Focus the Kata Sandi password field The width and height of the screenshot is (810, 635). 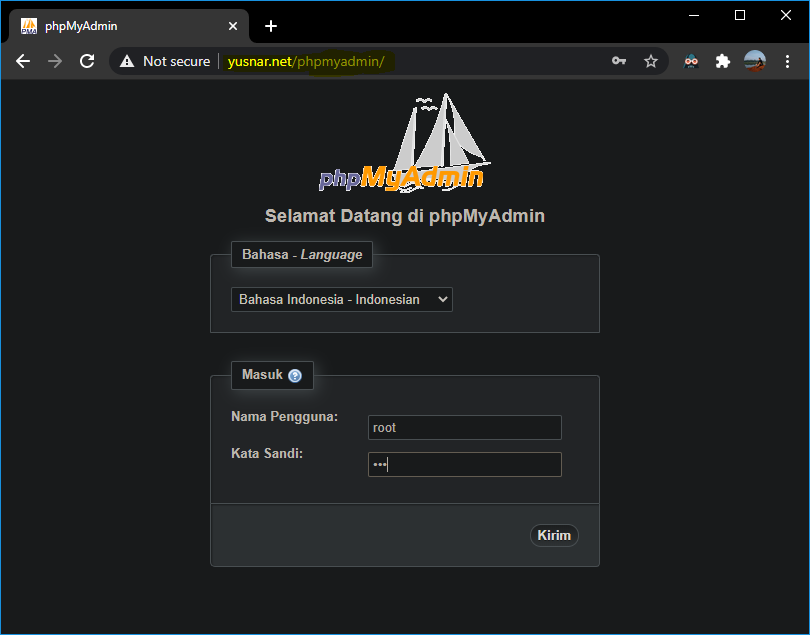[464, 464]
